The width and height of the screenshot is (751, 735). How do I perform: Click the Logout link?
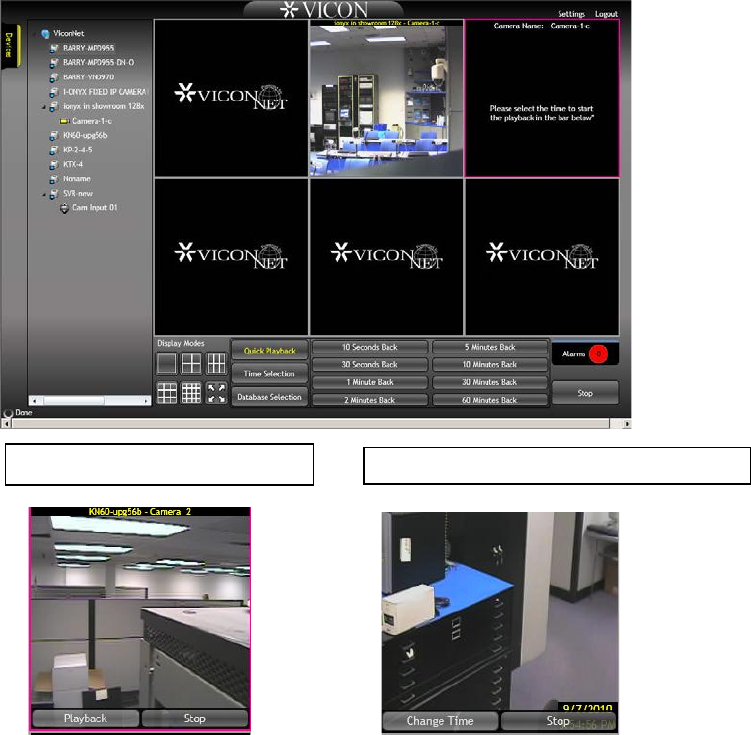click(606, 14)
